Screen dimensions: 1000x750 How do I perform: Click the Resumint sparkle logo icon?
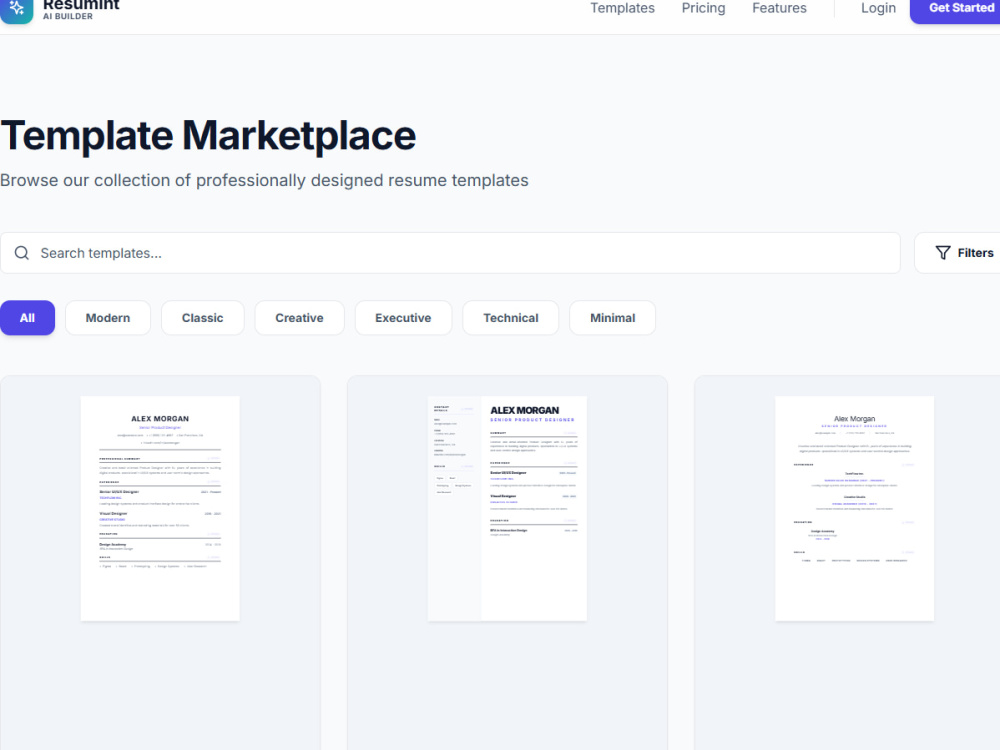click(x=17, y=10)
